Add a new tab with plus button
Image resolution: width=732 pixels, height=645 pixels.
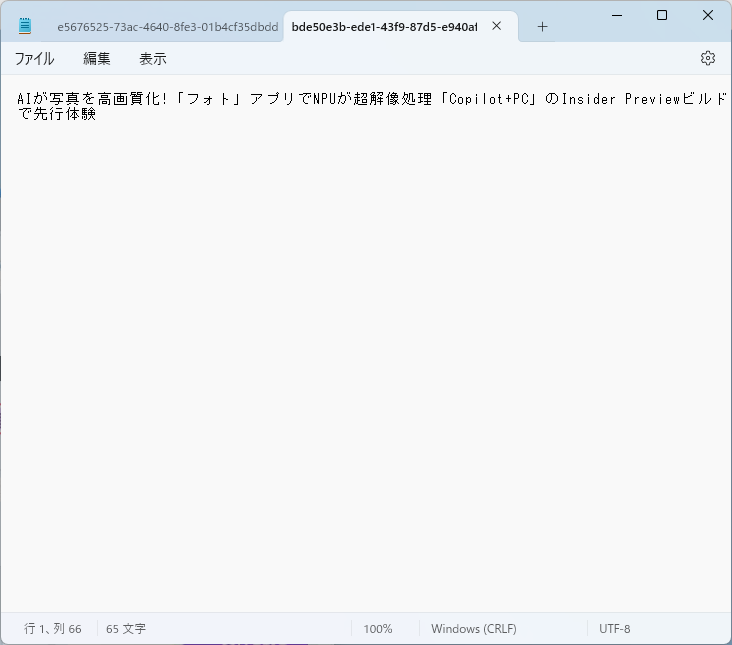[542, 27]
